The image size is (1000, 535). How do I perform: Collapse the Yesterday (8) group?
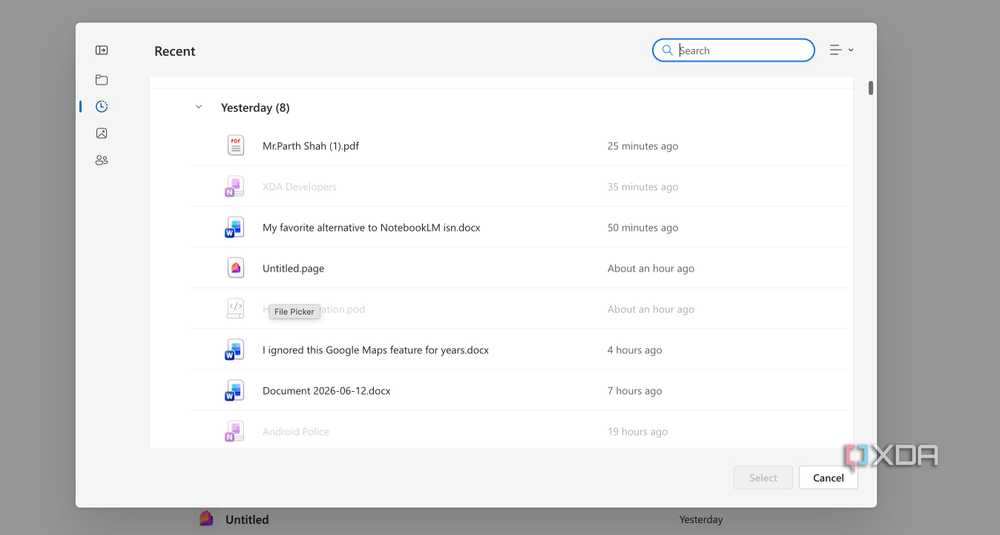click(x=198, y=107)
